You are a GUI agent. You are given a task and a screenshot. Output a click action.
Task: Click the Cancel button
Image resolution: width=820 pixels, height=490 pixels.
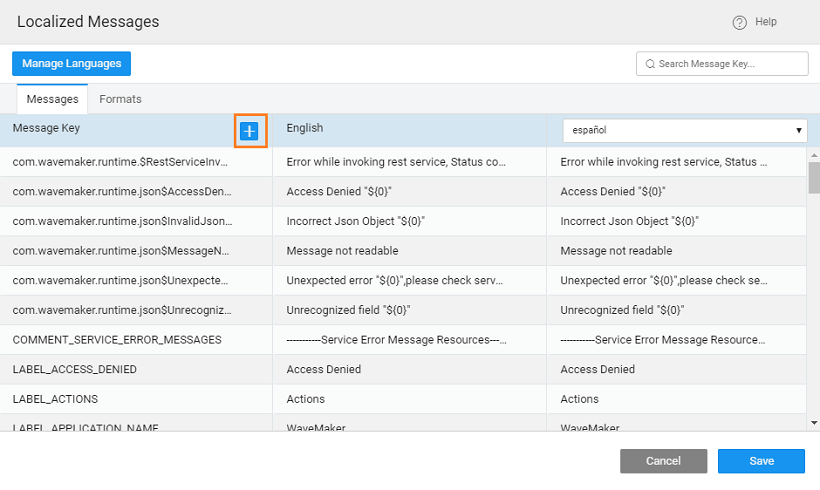coord(663,461)
